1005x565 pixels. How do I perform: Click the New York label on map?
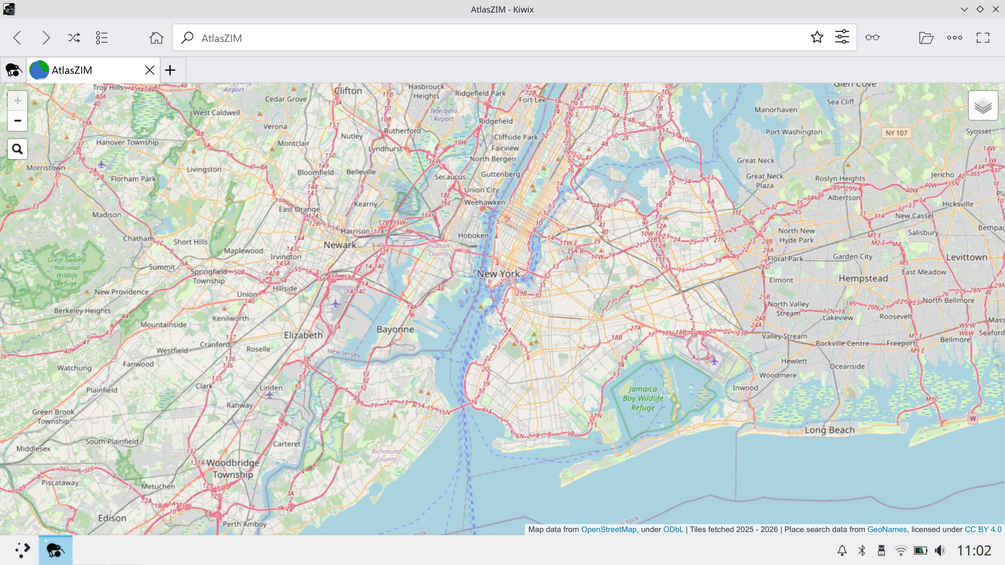click(498, 274)
